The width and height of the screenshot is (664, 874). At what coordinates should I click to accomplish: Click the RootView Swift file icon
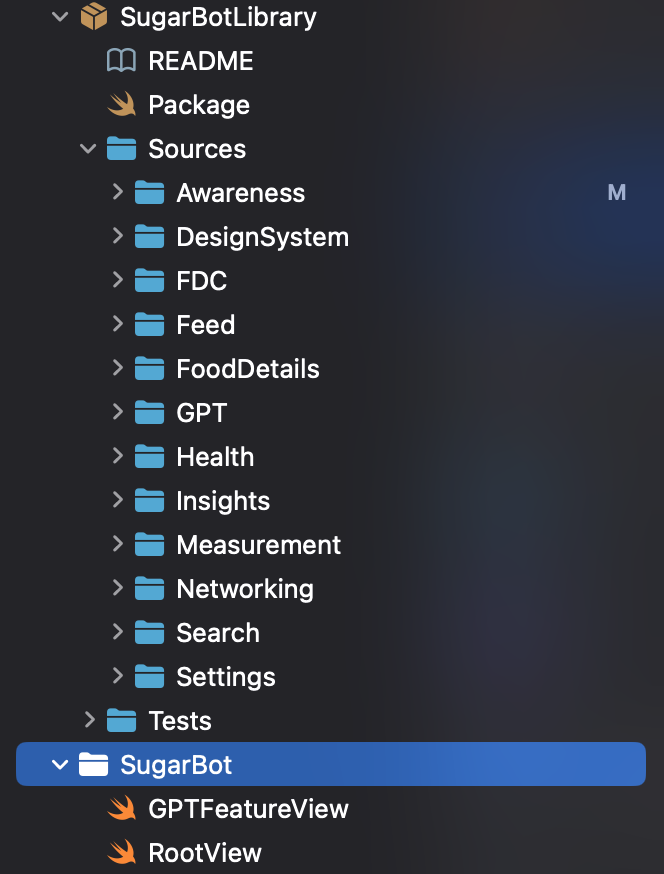point(122,852)
